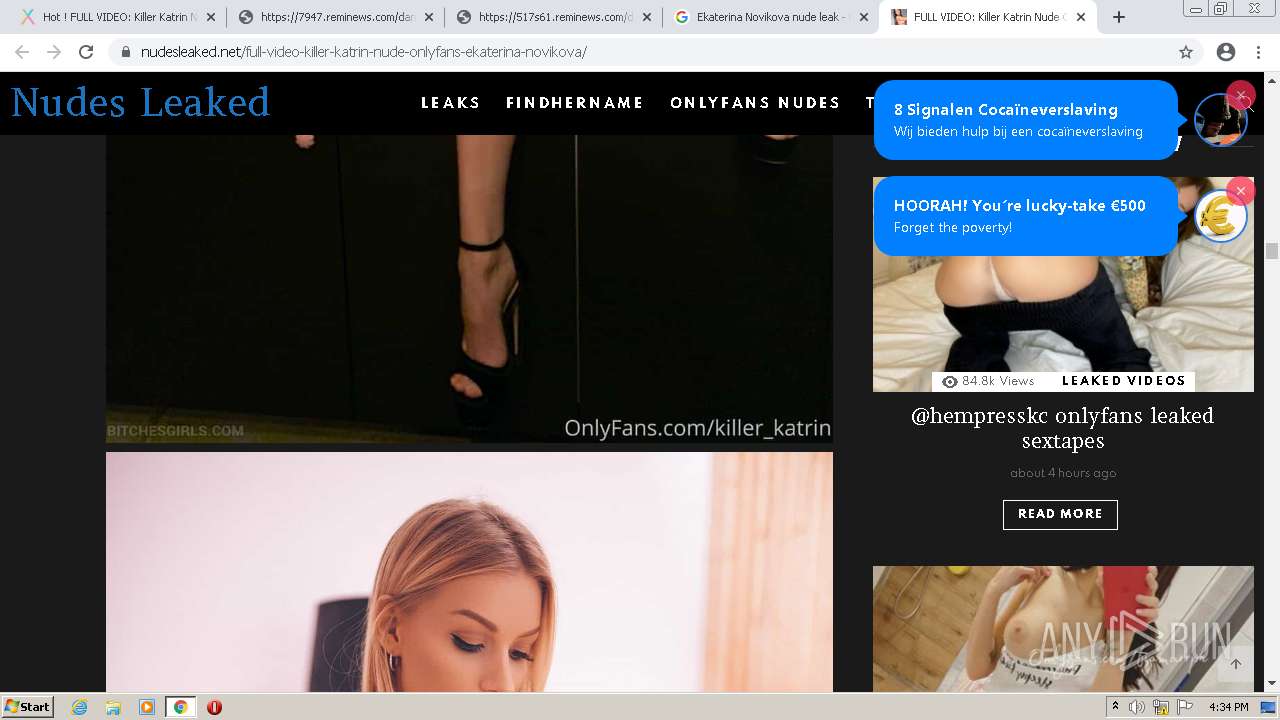Screen dimensions: 1280x720
Task: Switch to the 517s61.reminews.com tab
Action: click(553, 17)
